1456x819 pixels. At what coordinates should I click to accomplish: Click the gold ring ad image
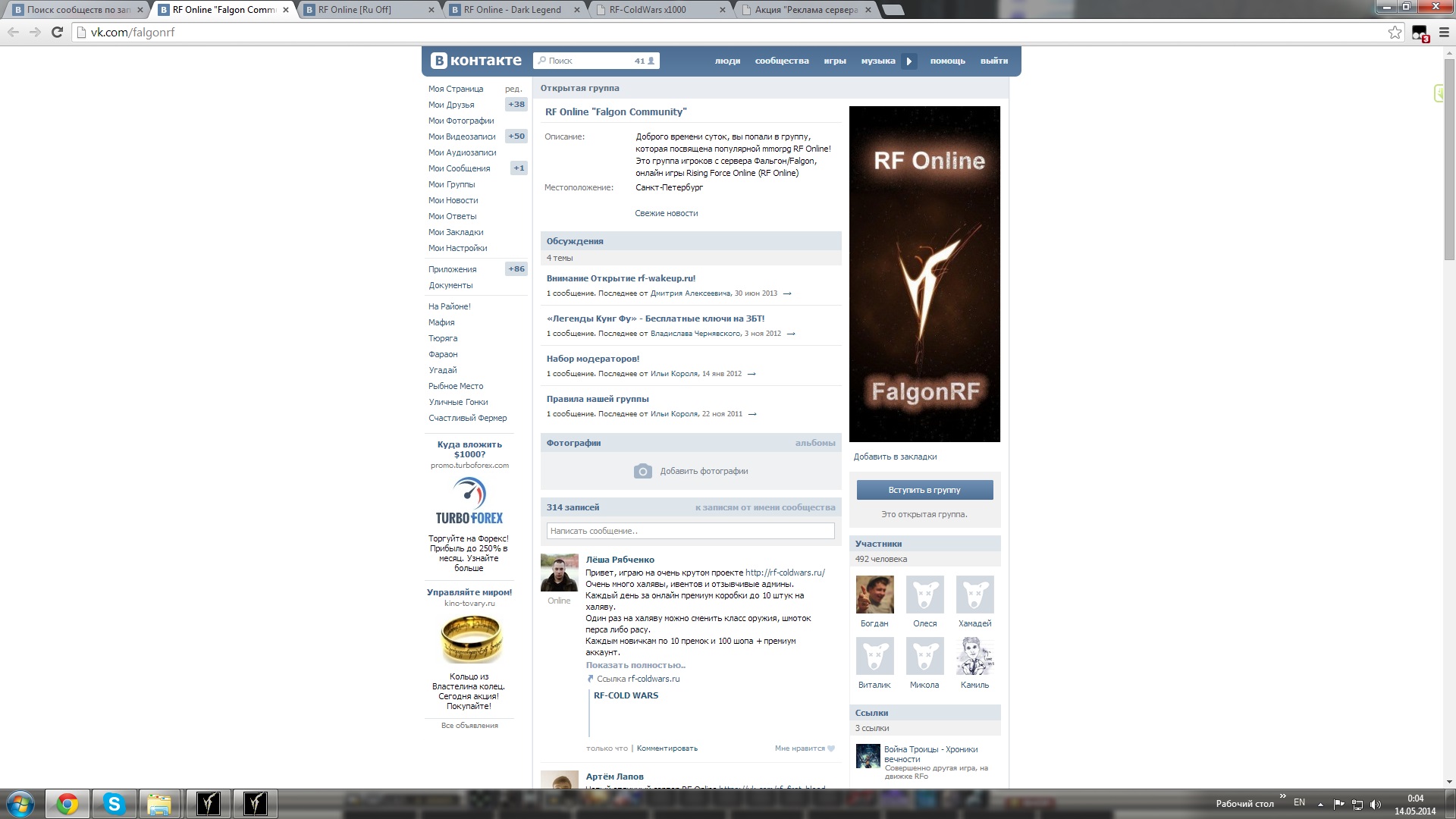471,639
